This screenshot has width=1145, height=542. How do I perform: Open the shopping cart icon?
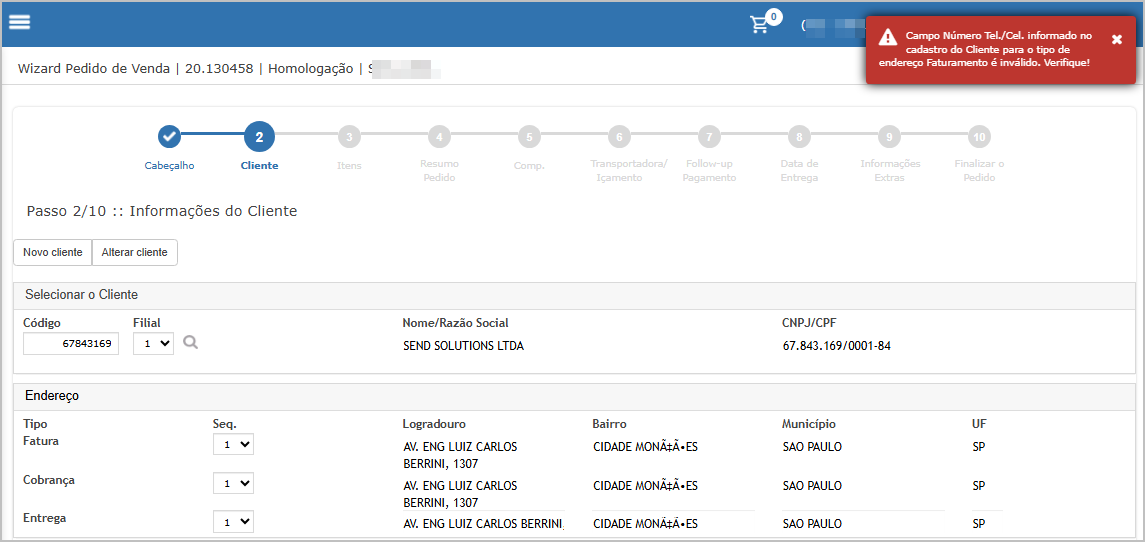pyautogui.click(x=760, y=25)
